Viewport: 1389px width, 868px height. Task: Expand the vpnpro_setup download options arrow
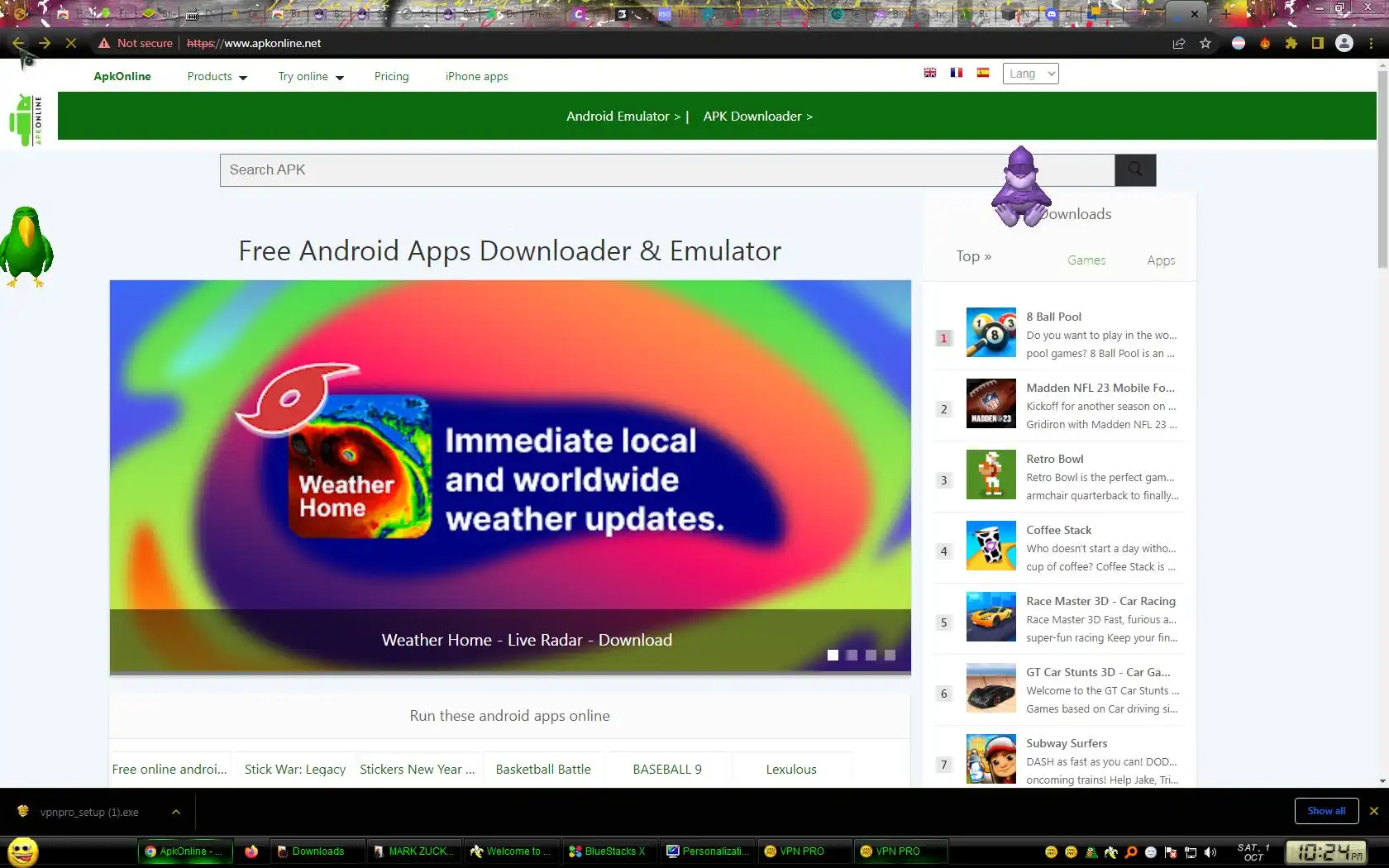pos(176,812)
